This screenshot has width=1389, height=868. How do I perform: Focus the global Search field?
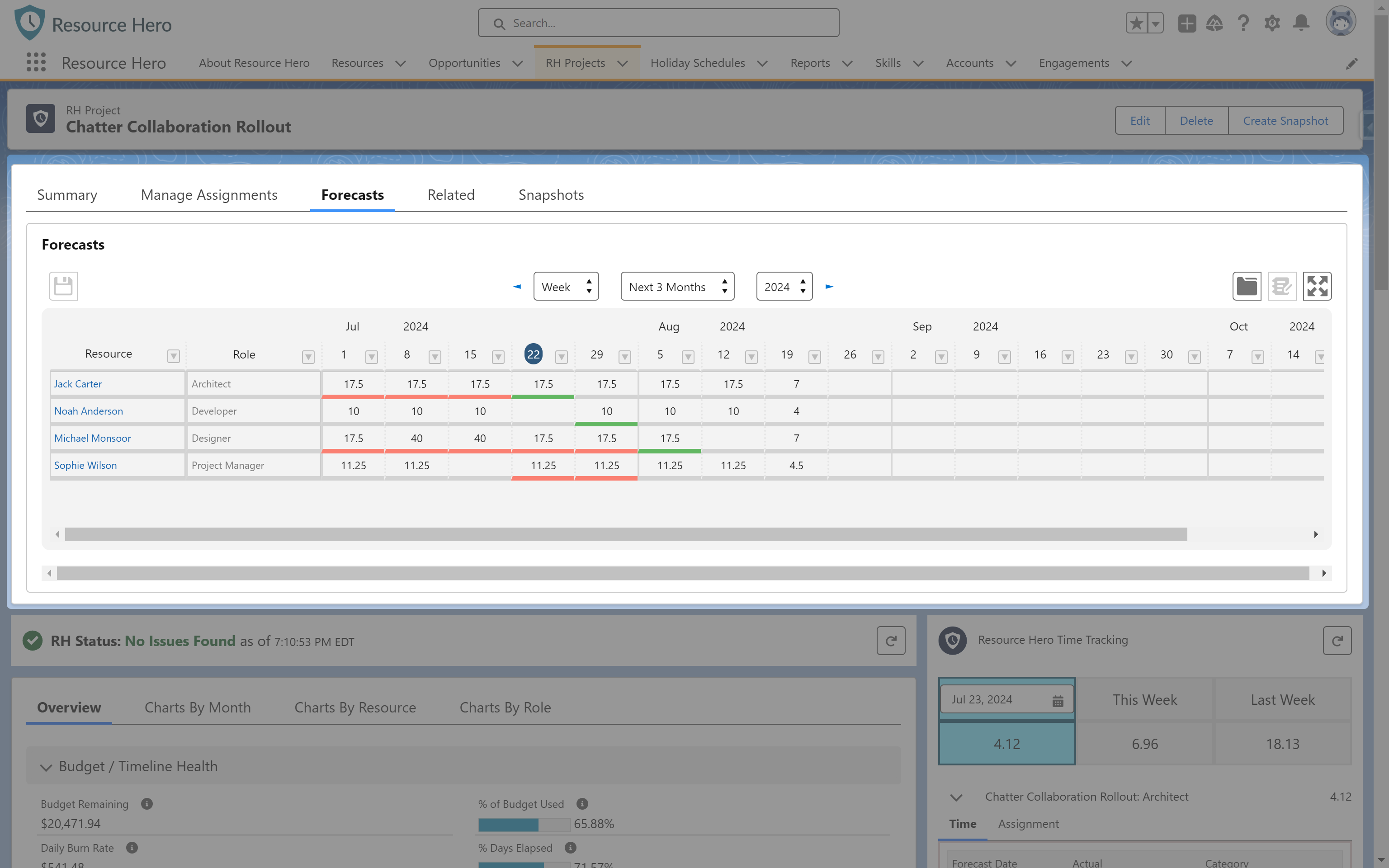(x=658, y=23)
